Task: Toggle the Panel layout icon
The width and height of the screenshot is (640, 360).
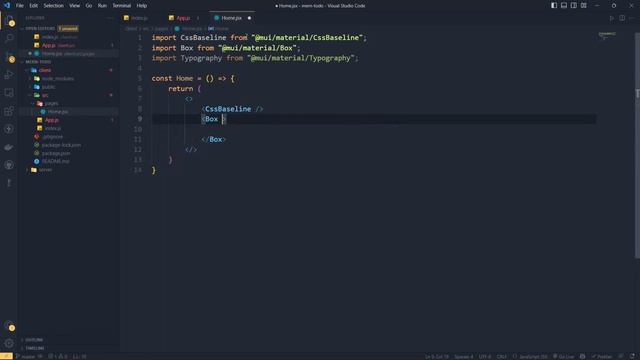Action: click(x=564, y=6)
